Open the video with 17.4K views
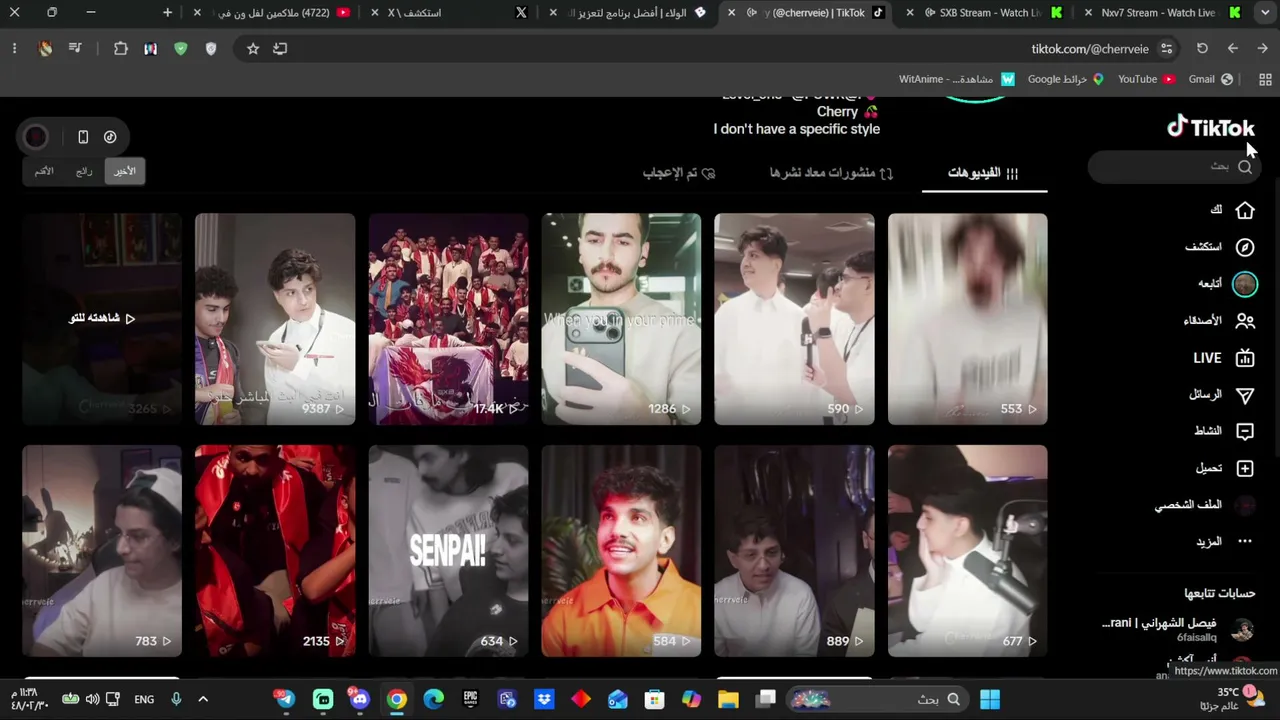 click(x=448, y=319)
